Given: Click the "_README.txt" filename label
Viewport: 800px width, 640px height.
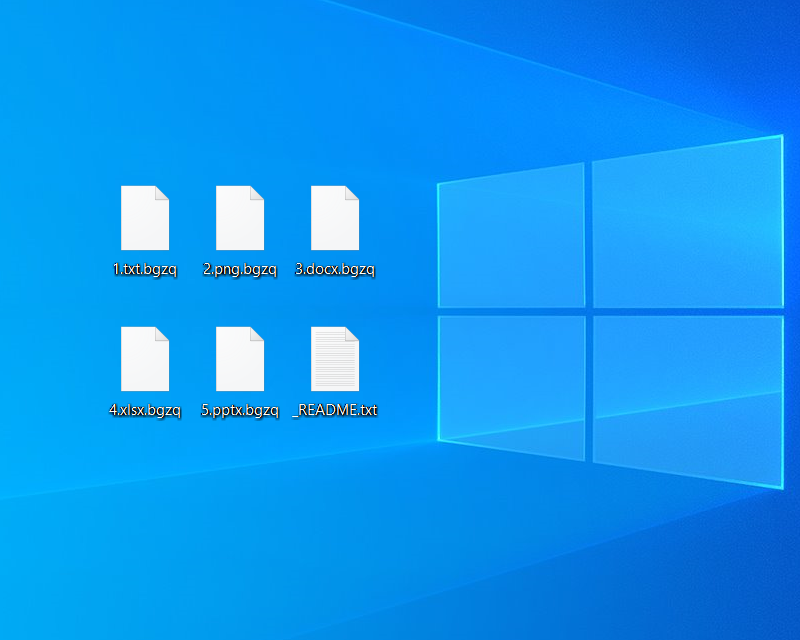Looking at the screenshot, I should [334, 410].
